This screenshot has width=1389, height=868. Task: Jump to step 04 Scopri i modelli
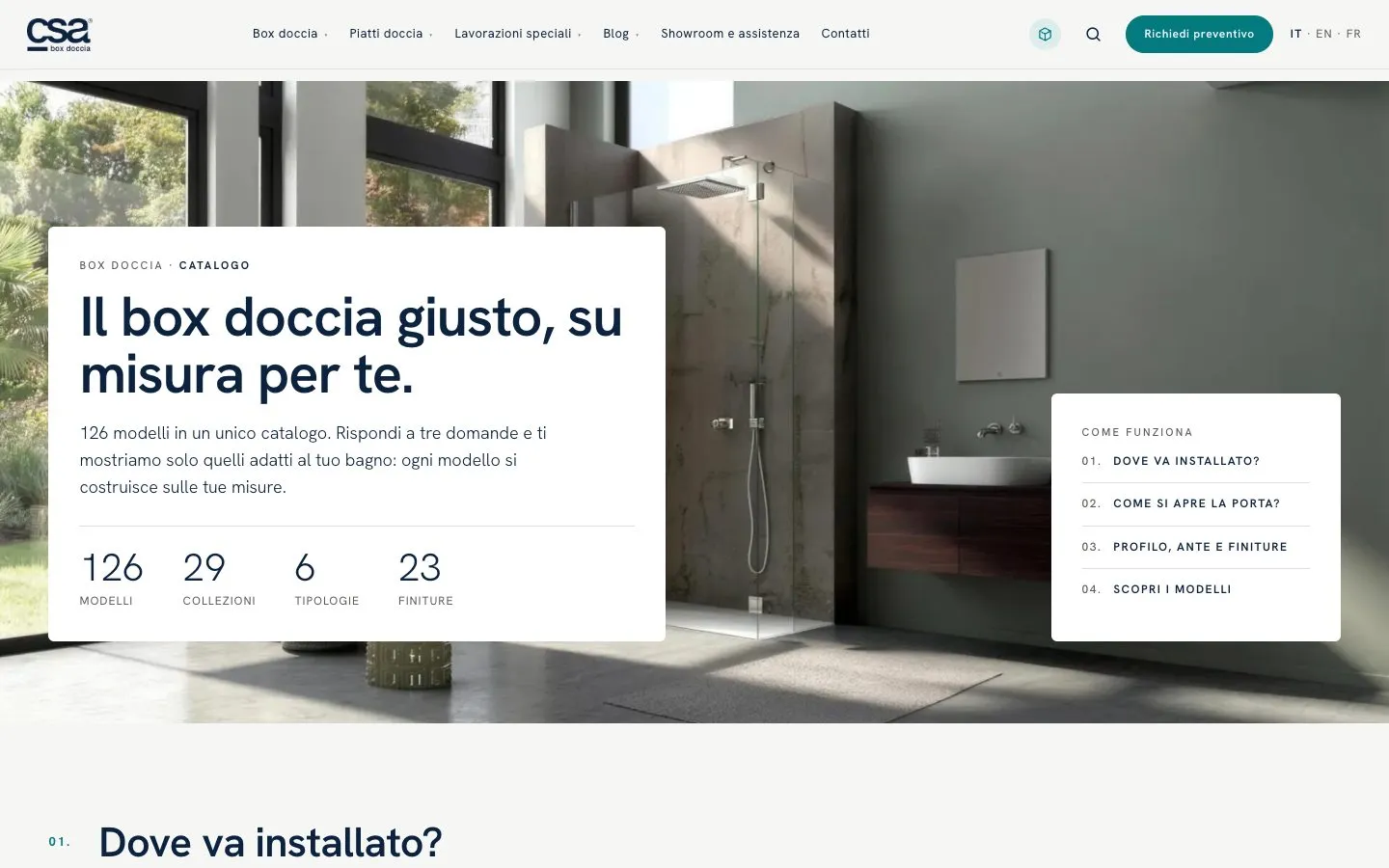point(1195,589)
